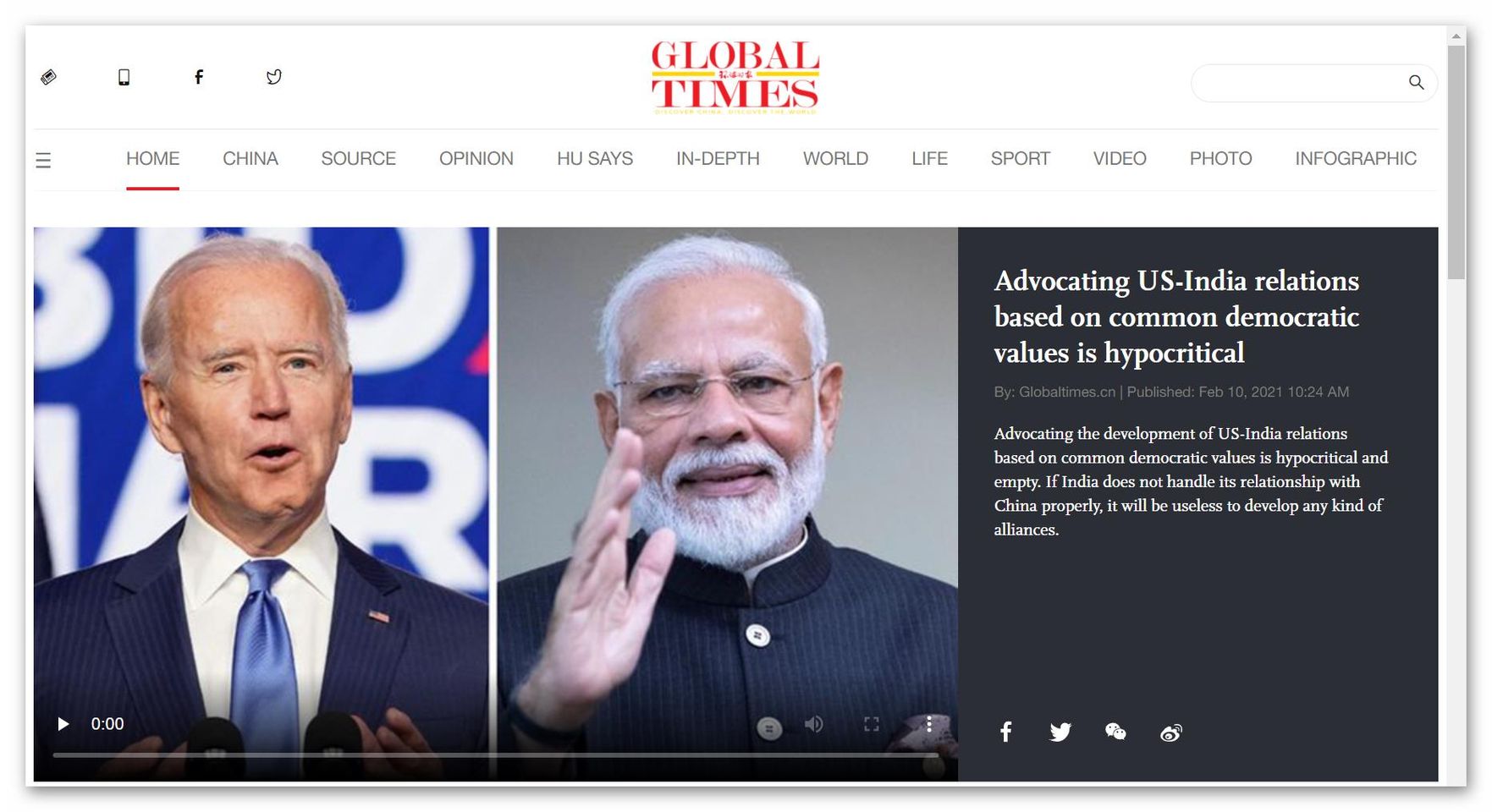Open the US-India relations headline article

coord(1176,316)
